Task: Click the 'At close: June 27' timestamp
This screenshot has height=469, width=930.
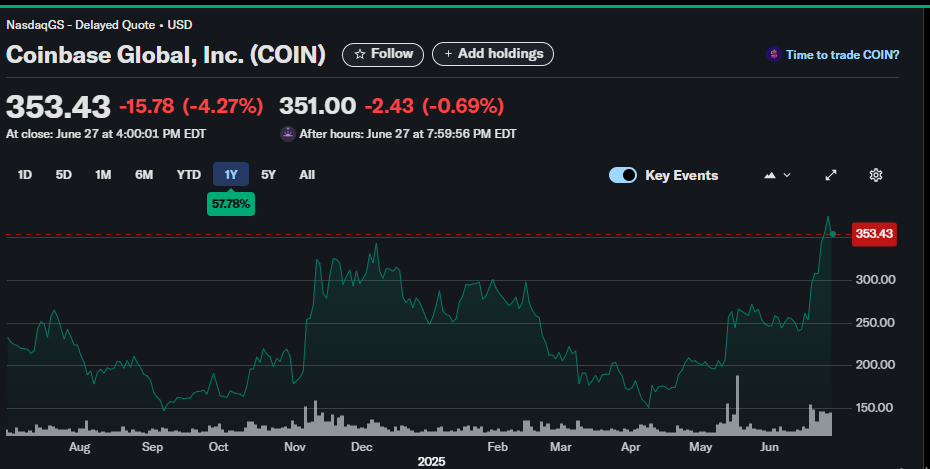Action: point(106,134)
